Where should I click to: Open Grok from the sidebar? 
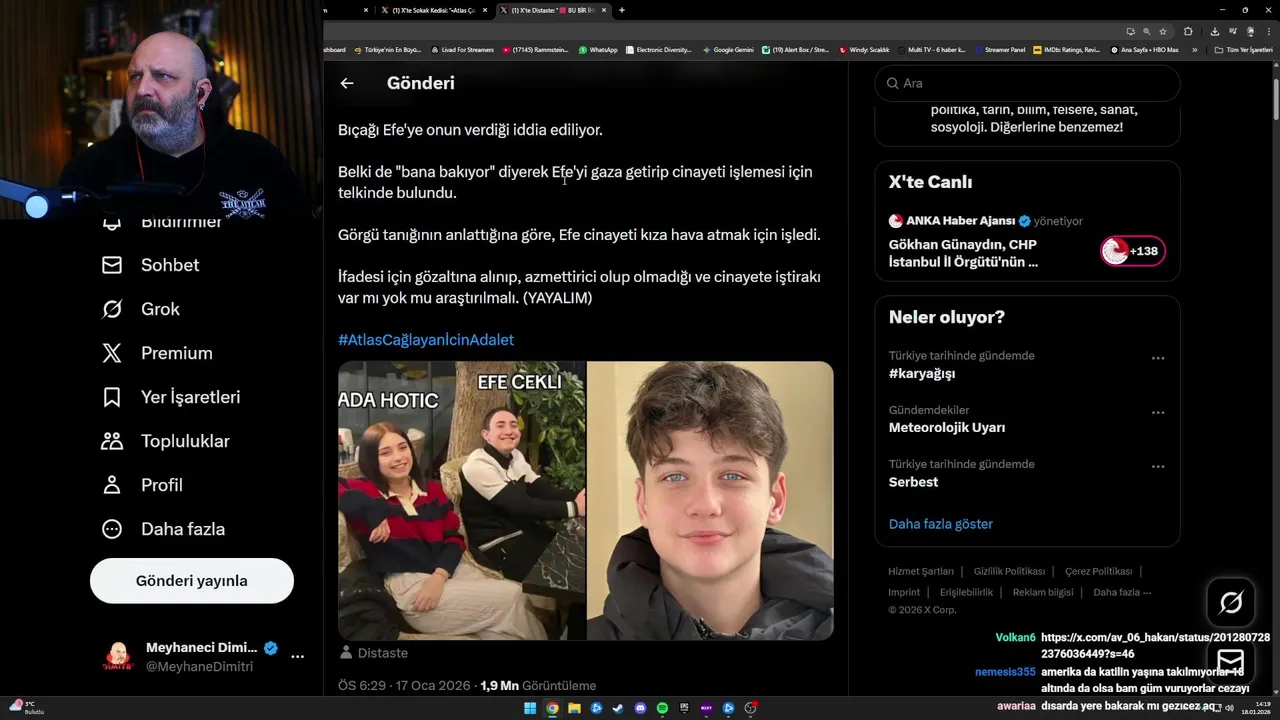pyautogui.click(x=140, y=309)
